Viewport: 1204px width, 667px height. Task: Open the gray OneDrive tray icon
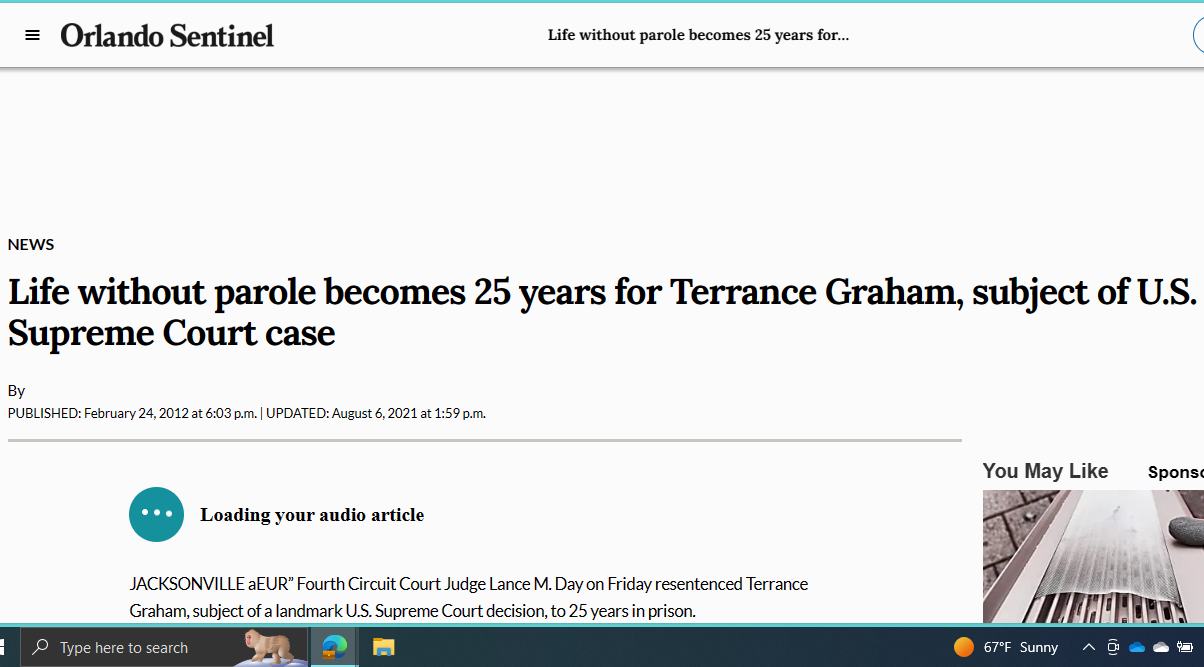pyautogui.click(x=1161, y=647)
